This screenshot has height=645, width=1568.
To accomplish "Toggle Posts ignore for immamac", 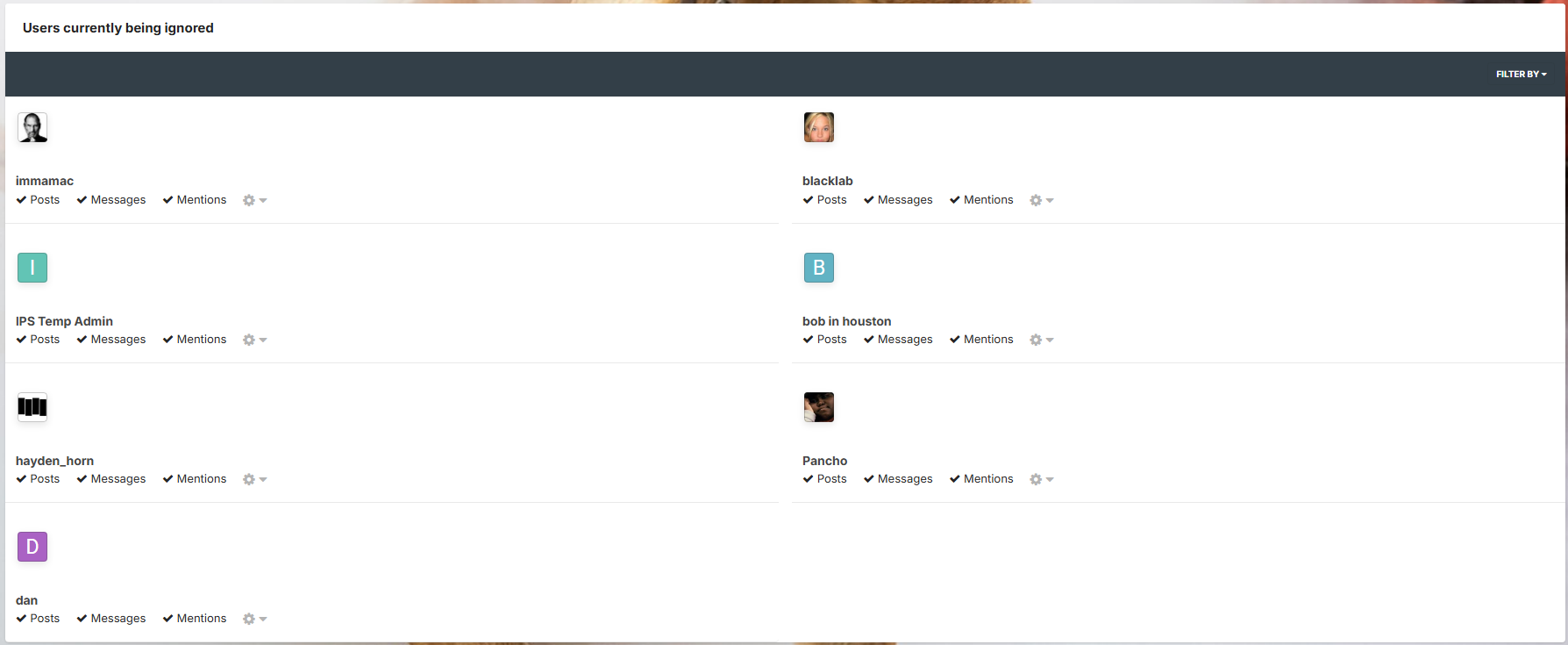I will click(x=38, y=200).
